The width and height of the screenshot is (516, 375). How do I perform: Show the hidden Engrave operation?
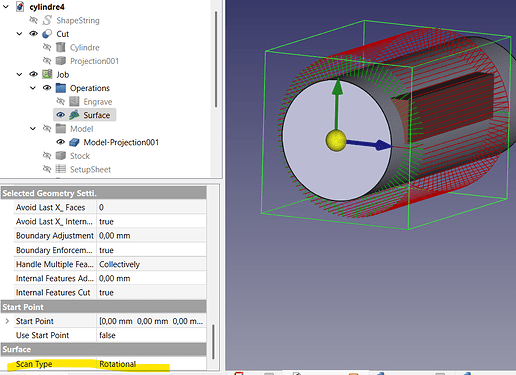pyautogui.click(x=60, y=101)
